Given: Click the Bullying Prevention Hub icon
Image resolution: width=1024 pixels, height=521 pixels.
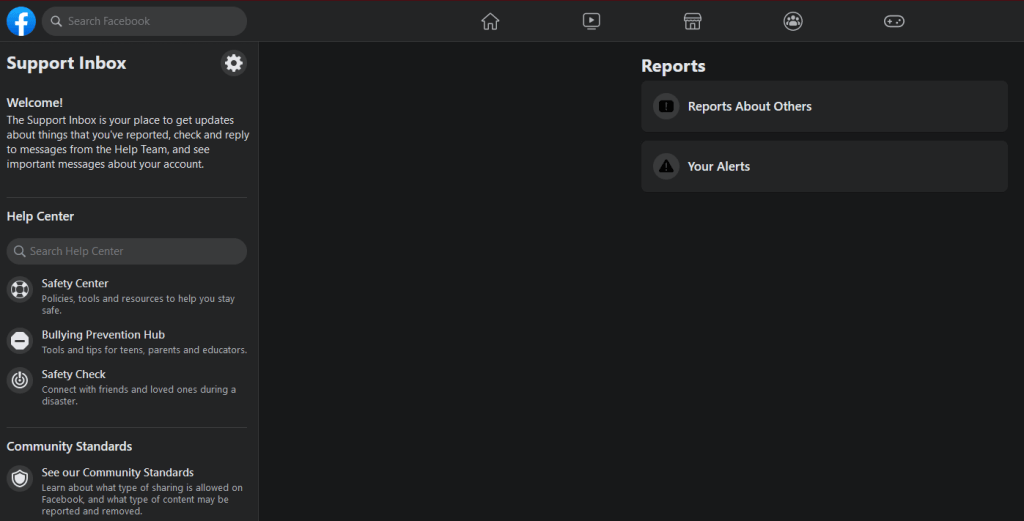Looking at the screenshot, I should 20,340.
